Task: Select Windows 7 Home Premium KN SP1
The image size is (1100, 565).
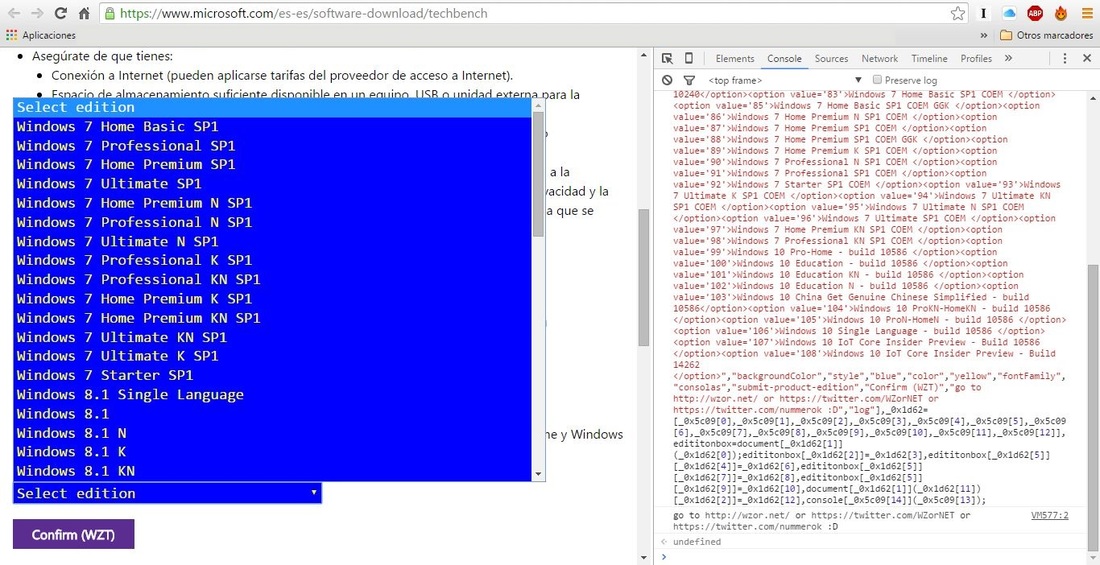Action: 273,318
